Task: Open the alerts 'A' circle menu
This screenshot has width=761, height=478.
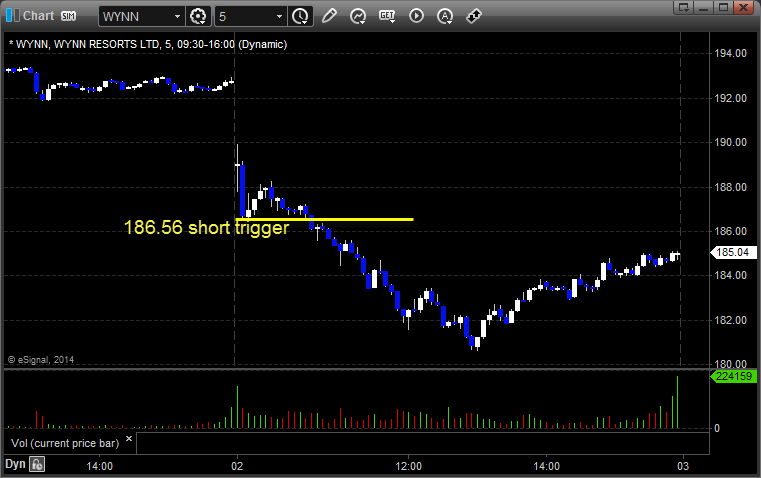Action: pos(445,16)
